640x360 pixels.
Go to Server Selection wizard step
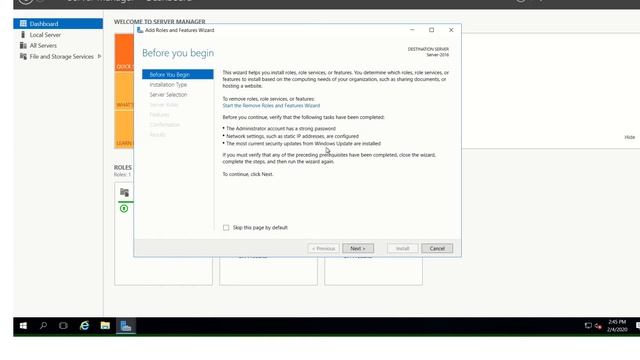(168, 94)
